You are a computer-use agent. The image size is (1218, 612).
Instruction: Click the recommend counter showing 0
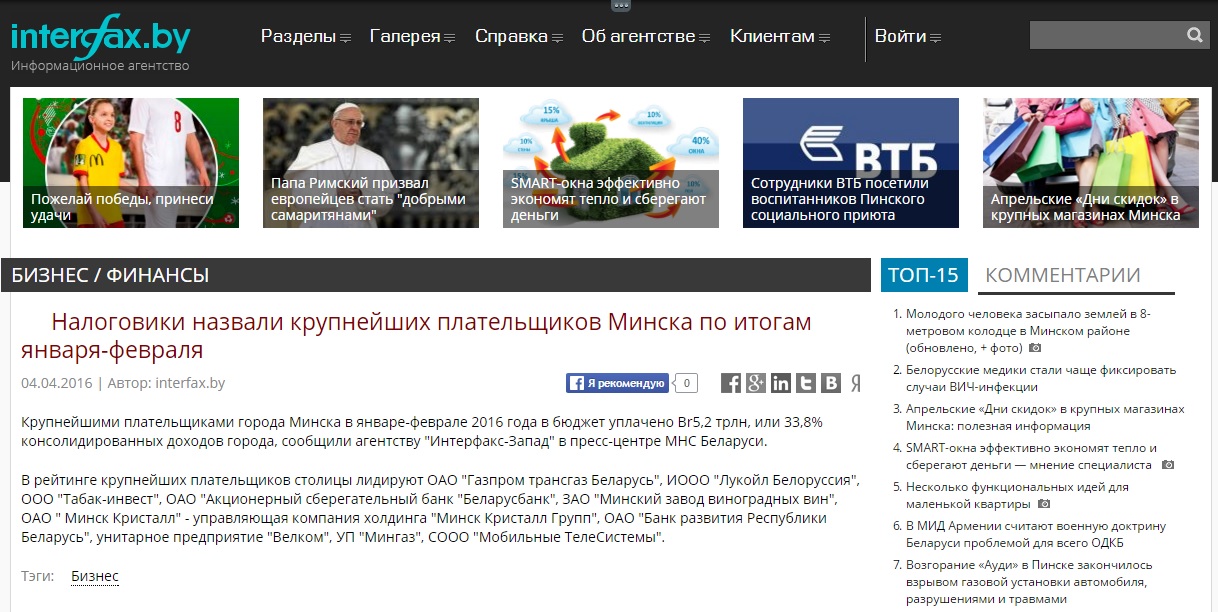[x=685, y=383]
